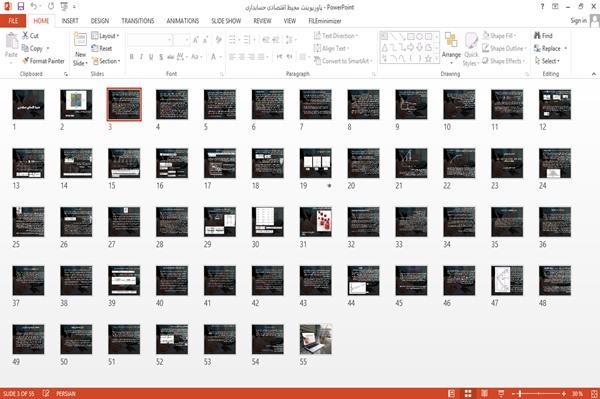Click the Undo arrow icon
Image resolution: width=600 pixels, height=399 pixels.
tap(34, 7)
